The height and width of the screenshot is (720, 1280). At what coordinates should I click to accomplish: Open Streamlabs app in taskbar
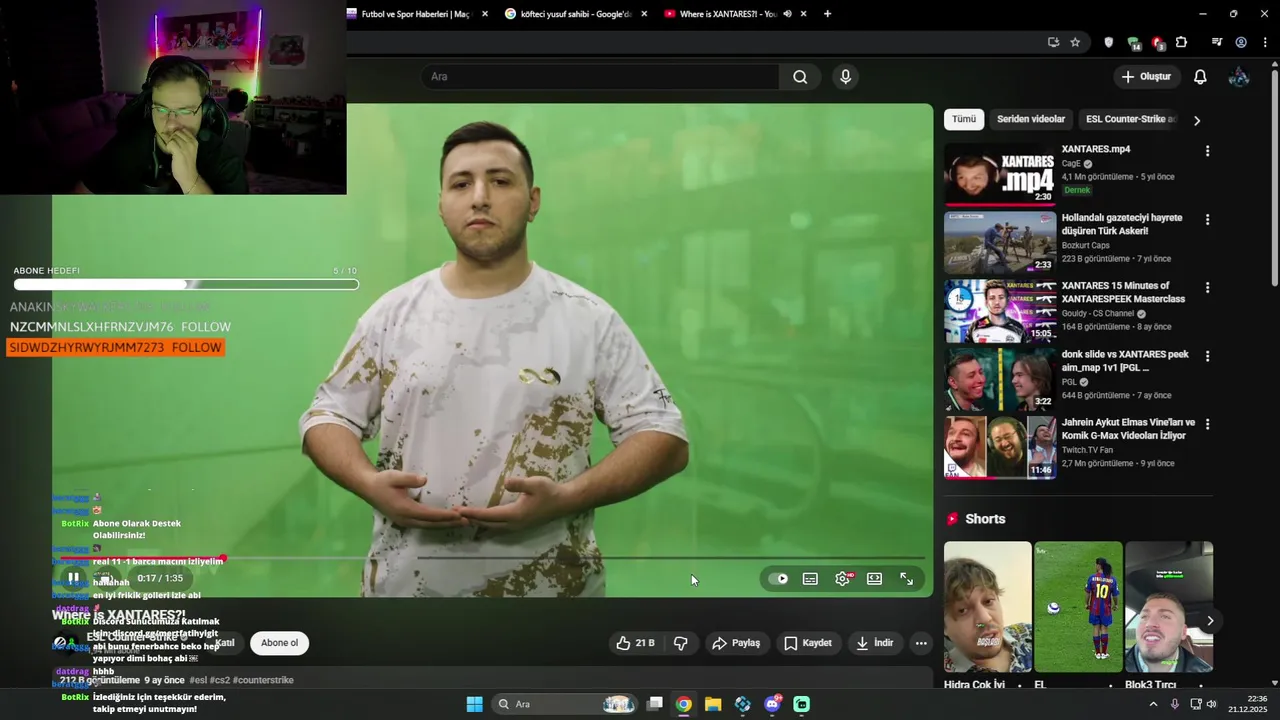point(801,704)
